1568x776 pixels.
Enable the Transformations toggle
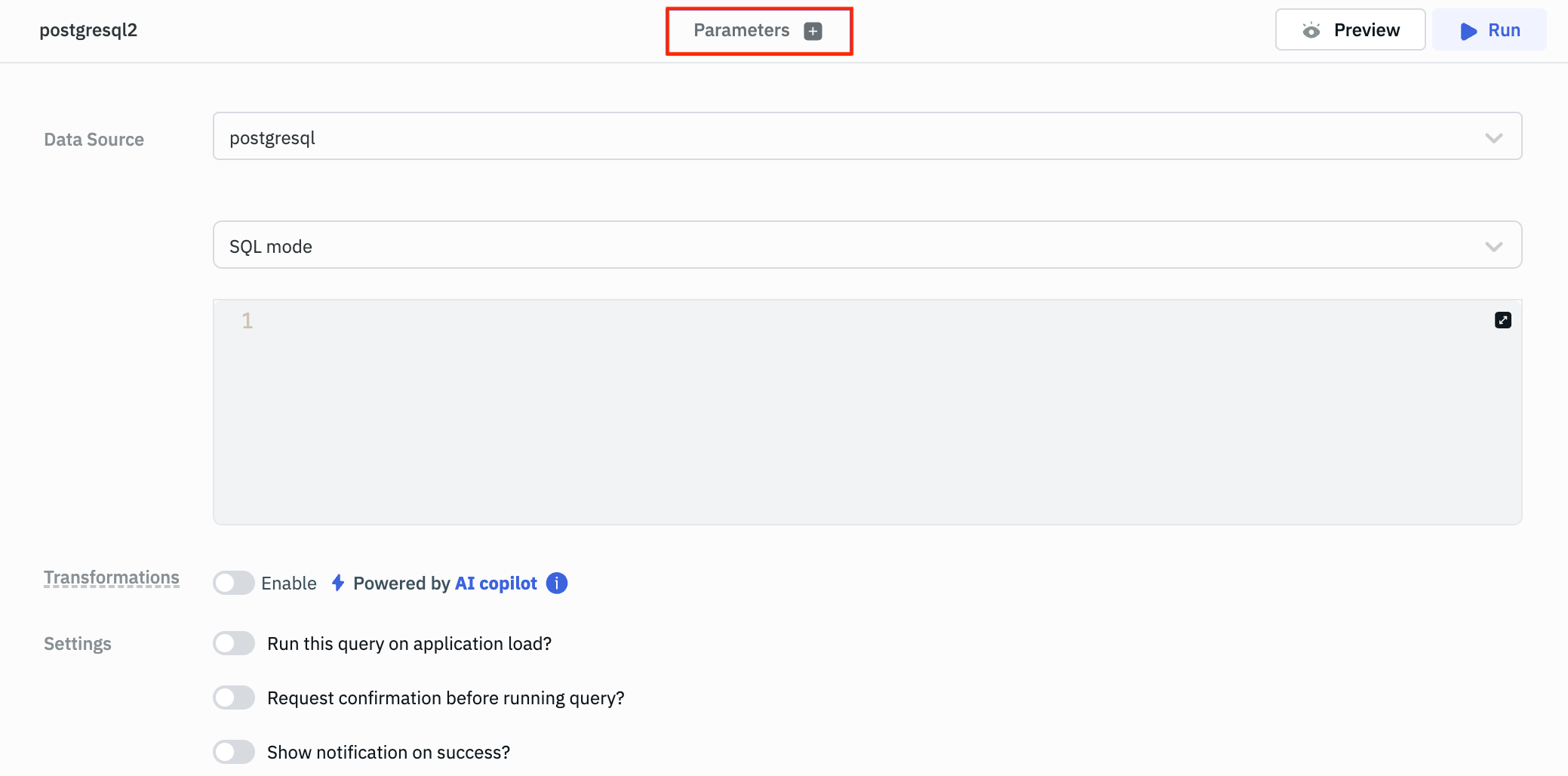point(234,584)
